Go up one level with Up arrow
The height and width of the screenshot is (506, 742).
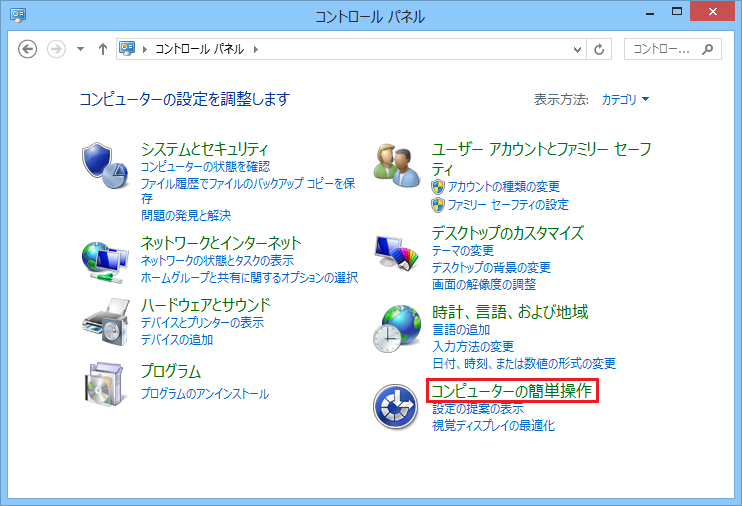pos(103,49)
